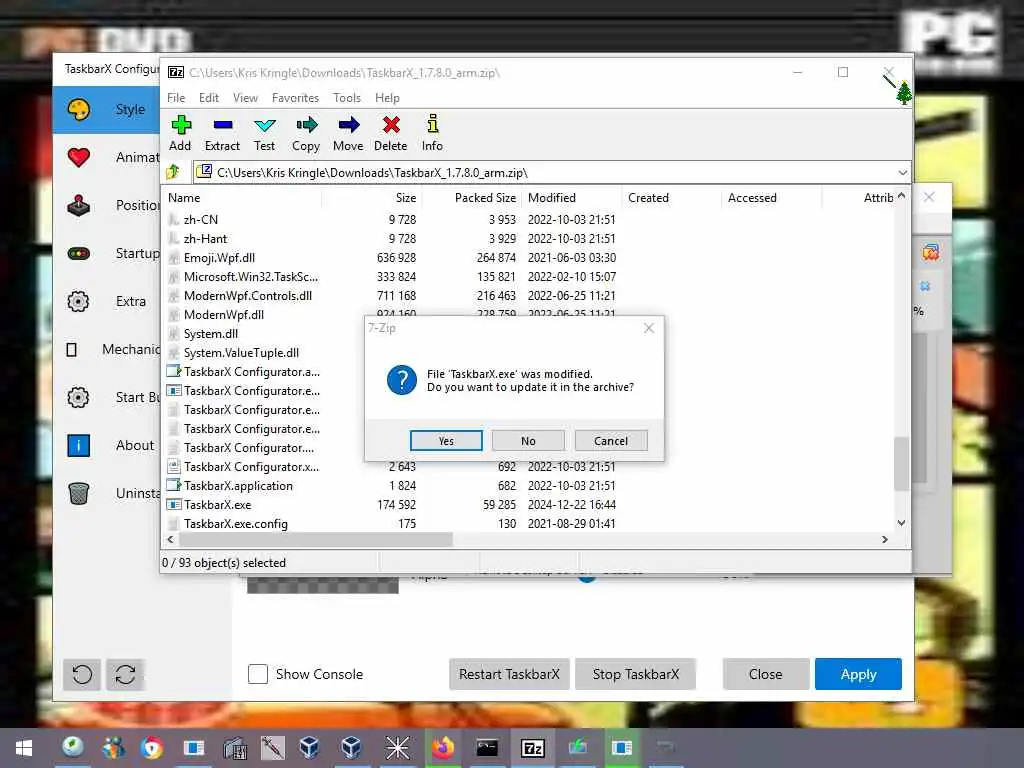Expand the 7-Zip address path dropdown
The height and width of the screenshot is (768, 1024).
tap(903, 172)
